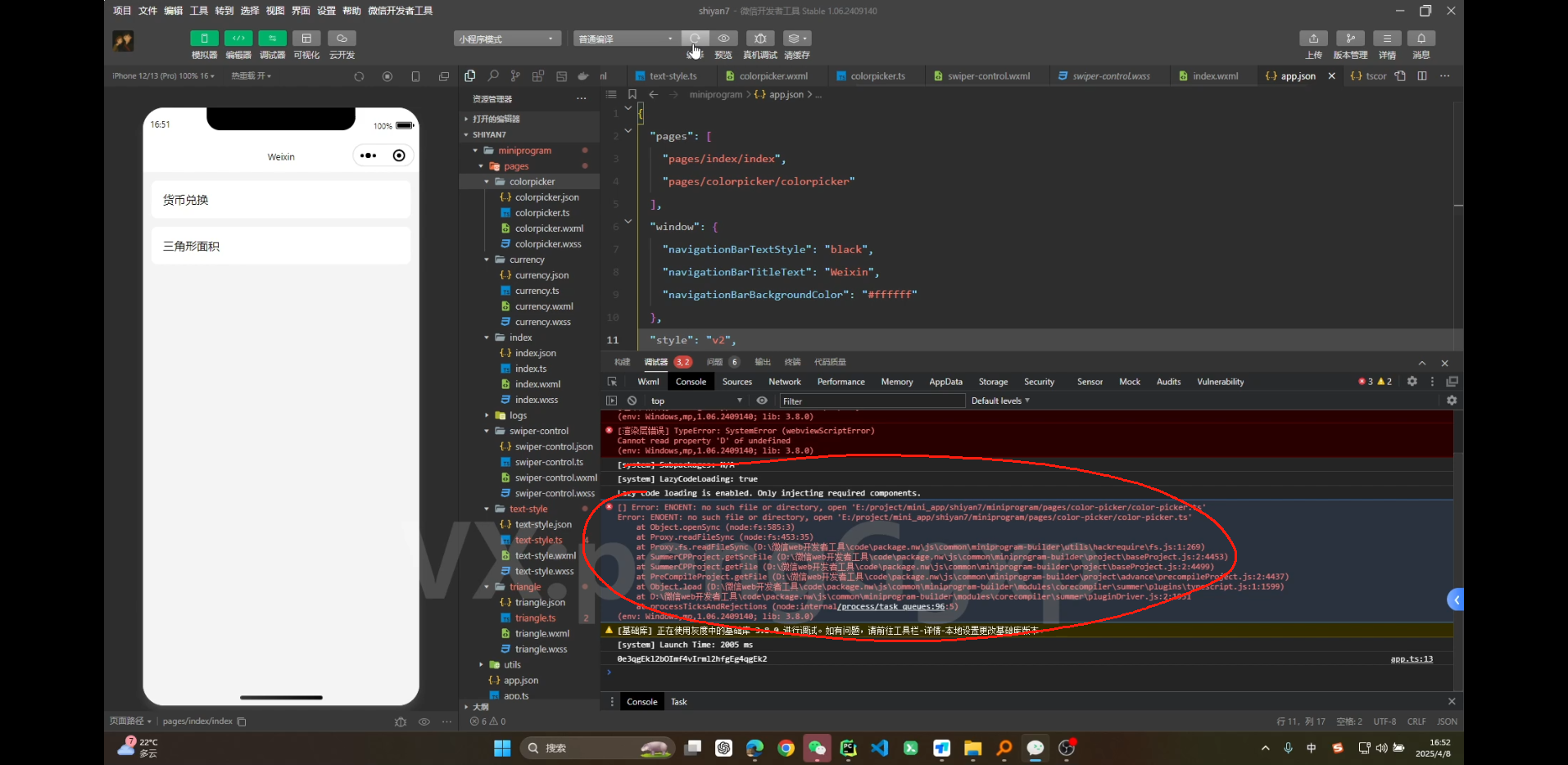
Task: Toggle the 模拟器 simulator panel button
Action: (204, 38)
